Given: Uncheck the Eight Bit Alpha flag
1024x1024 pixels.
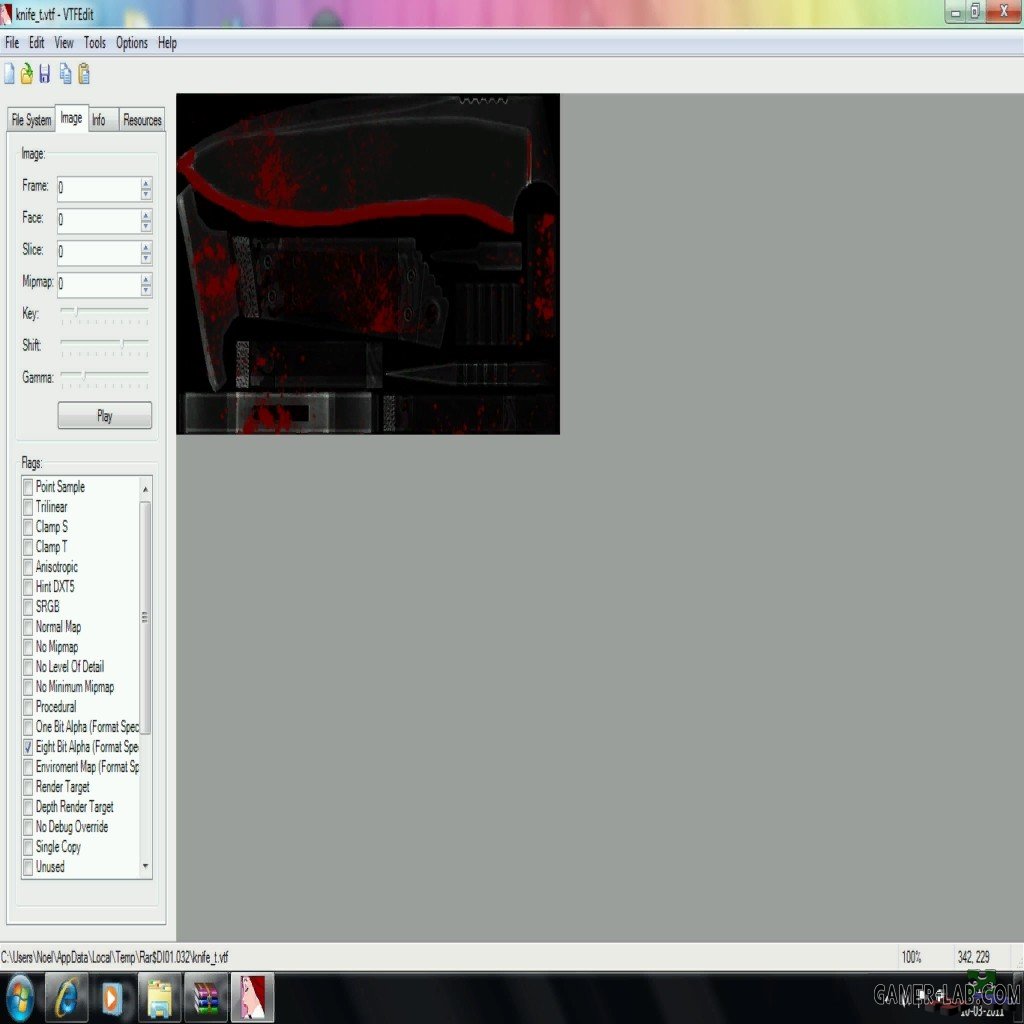Looking at the screenshot, I should 28,747.
